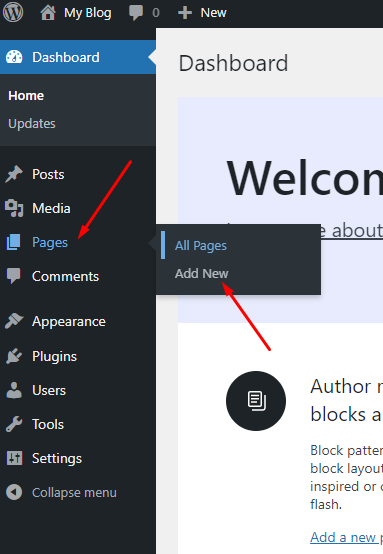
Task: Click the Media icon in sidebar
Action: pos(14,208)
